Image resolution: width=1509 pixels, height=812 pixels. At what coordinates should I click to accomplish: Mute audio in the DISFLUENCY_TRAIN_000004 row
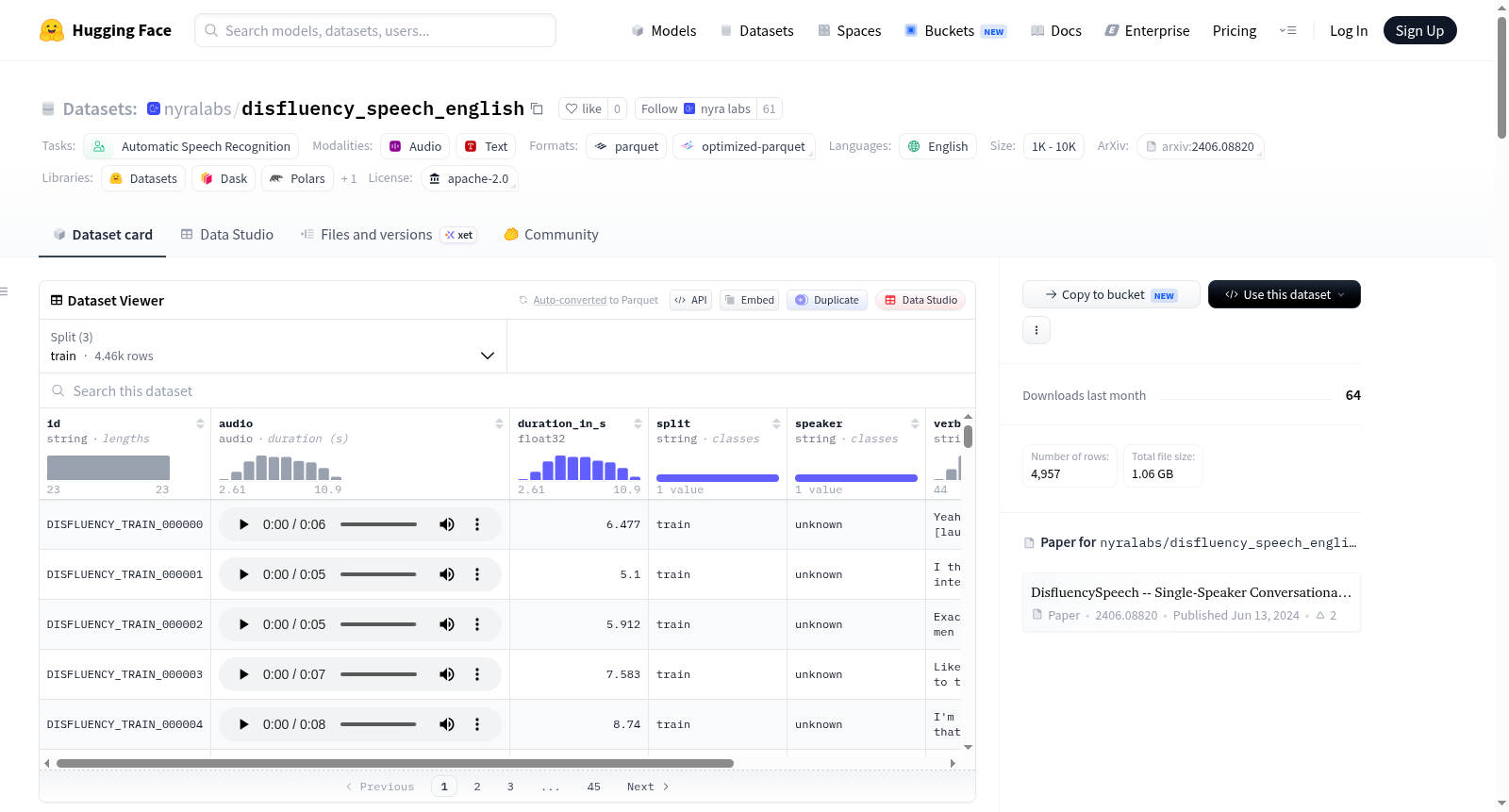coord(447,724)
